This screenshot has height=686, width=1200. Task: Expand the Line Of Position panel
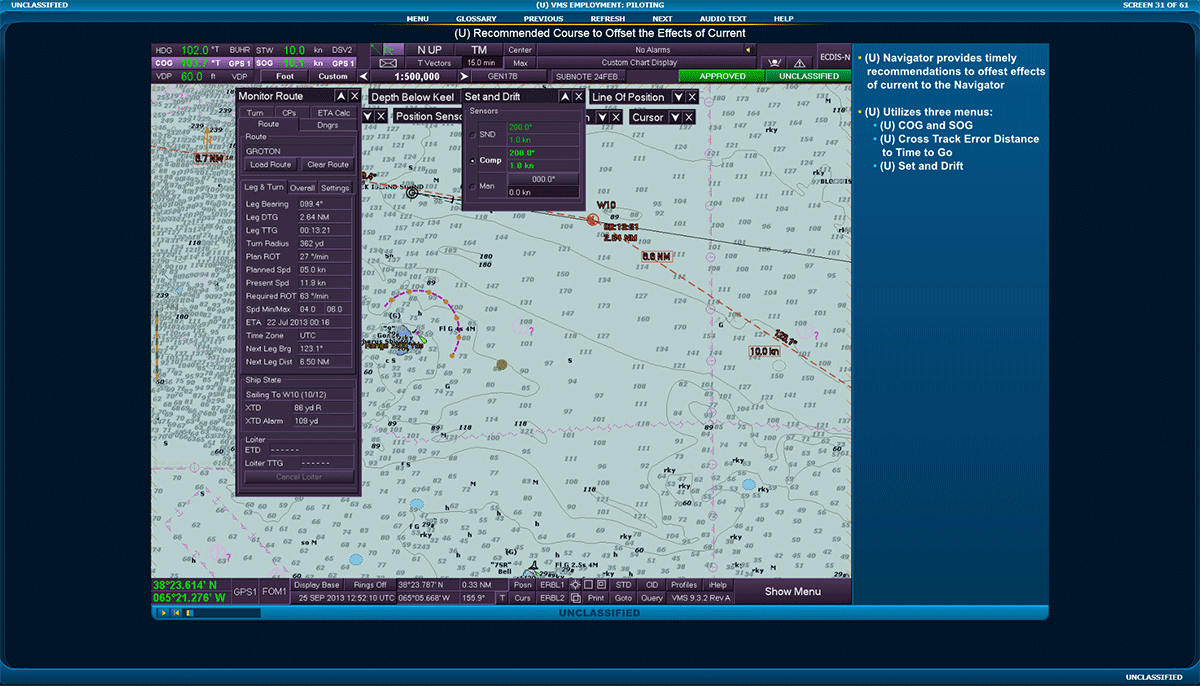point(678,97)
